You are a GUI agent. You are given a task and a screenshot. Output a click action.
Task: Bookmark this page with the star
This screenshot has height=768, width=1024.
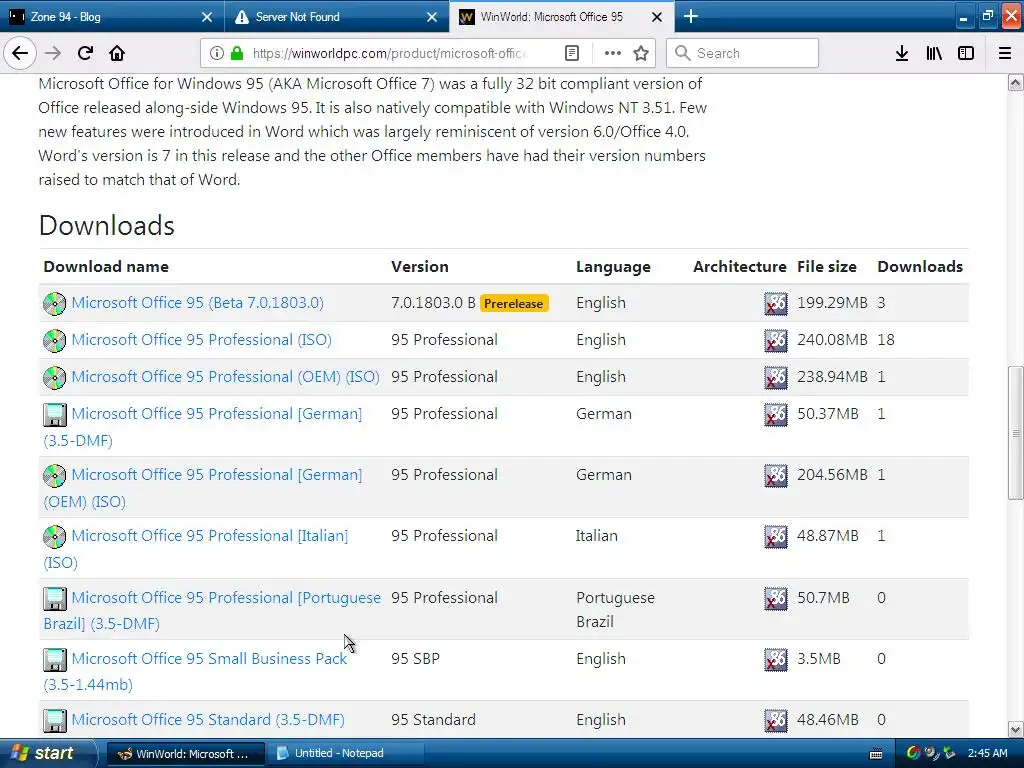tap(641, 53)
